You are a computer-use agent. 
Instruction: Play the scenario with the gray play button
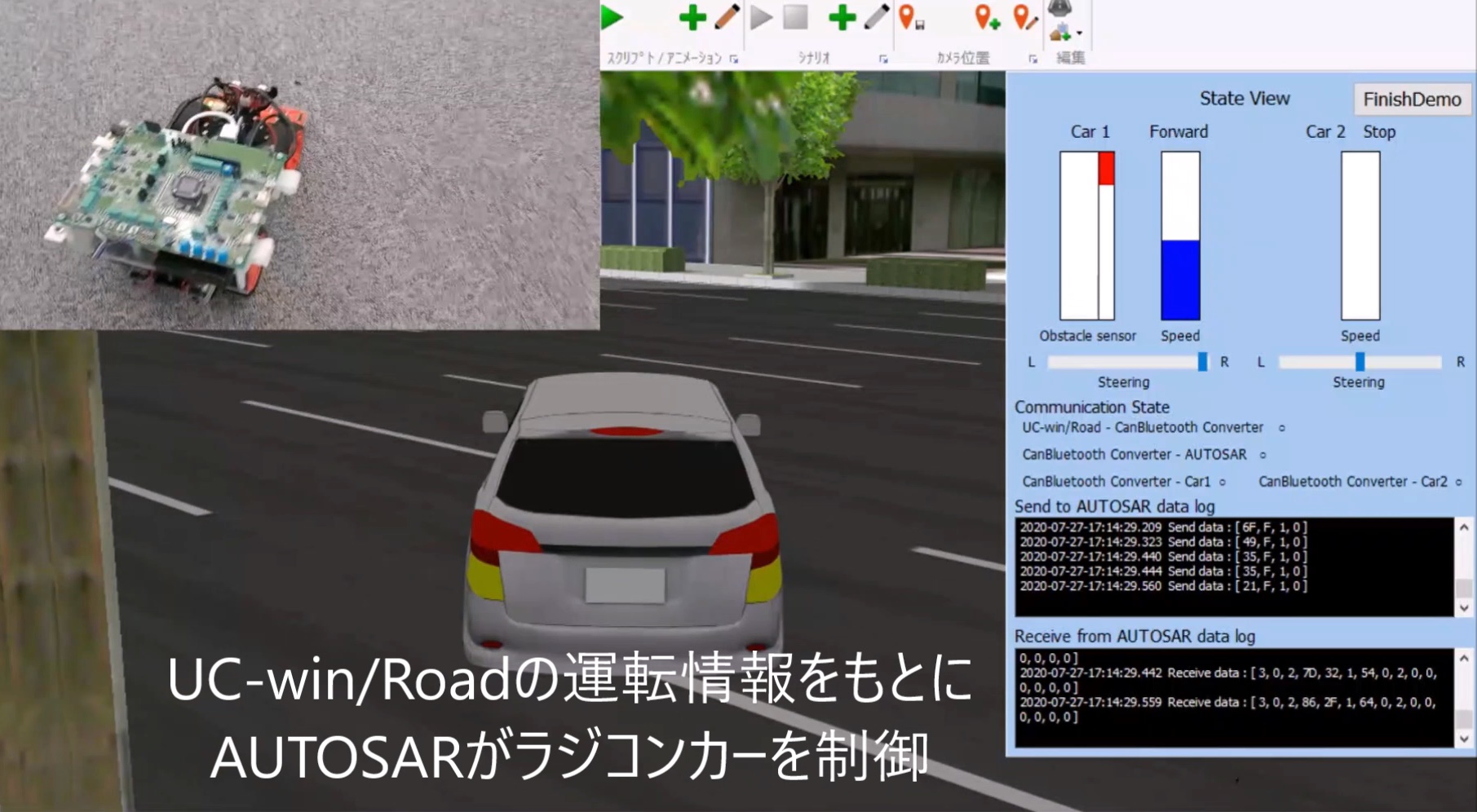761,17
